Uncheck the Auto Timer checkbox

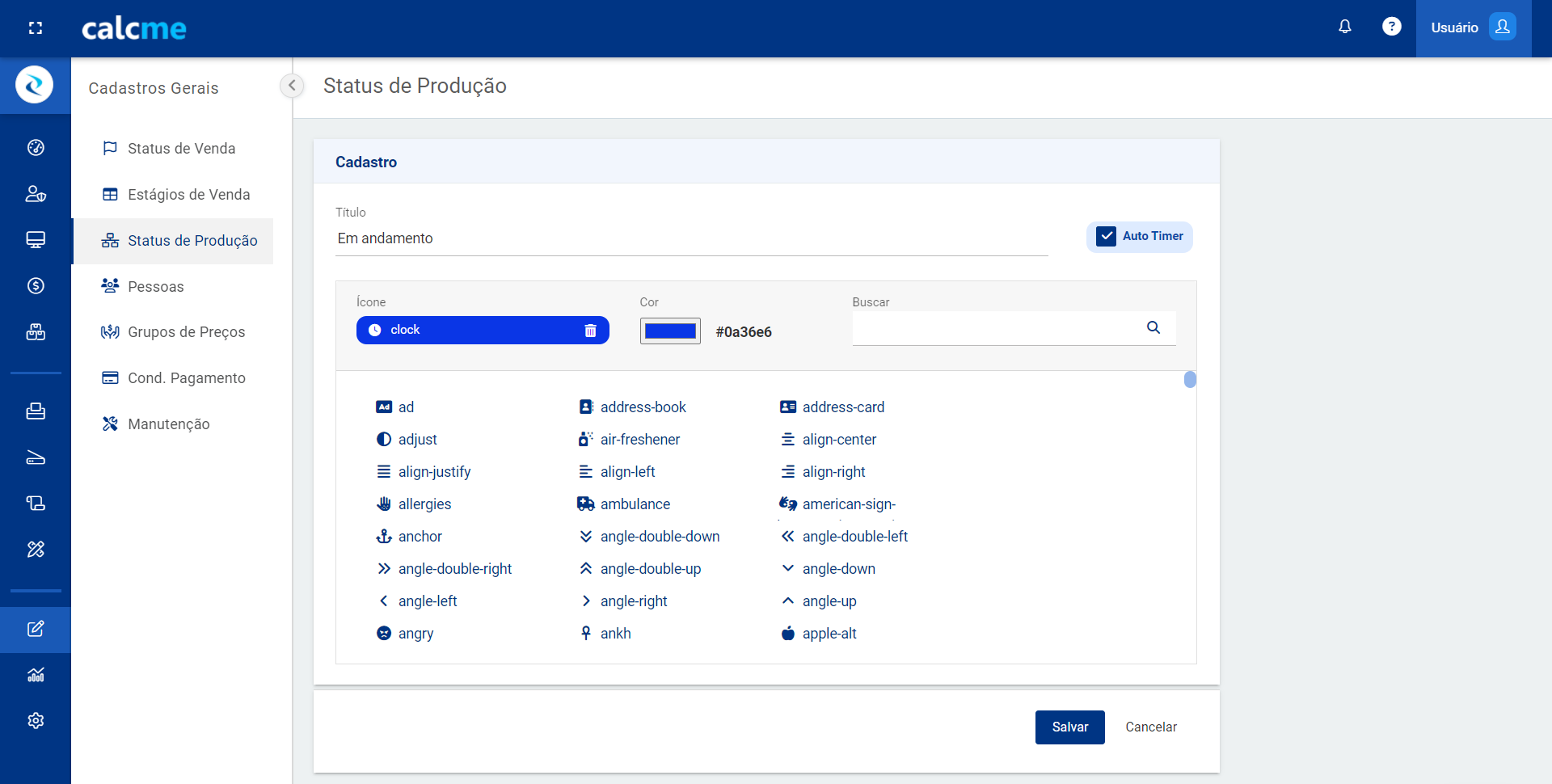[x=1106, y=236]
